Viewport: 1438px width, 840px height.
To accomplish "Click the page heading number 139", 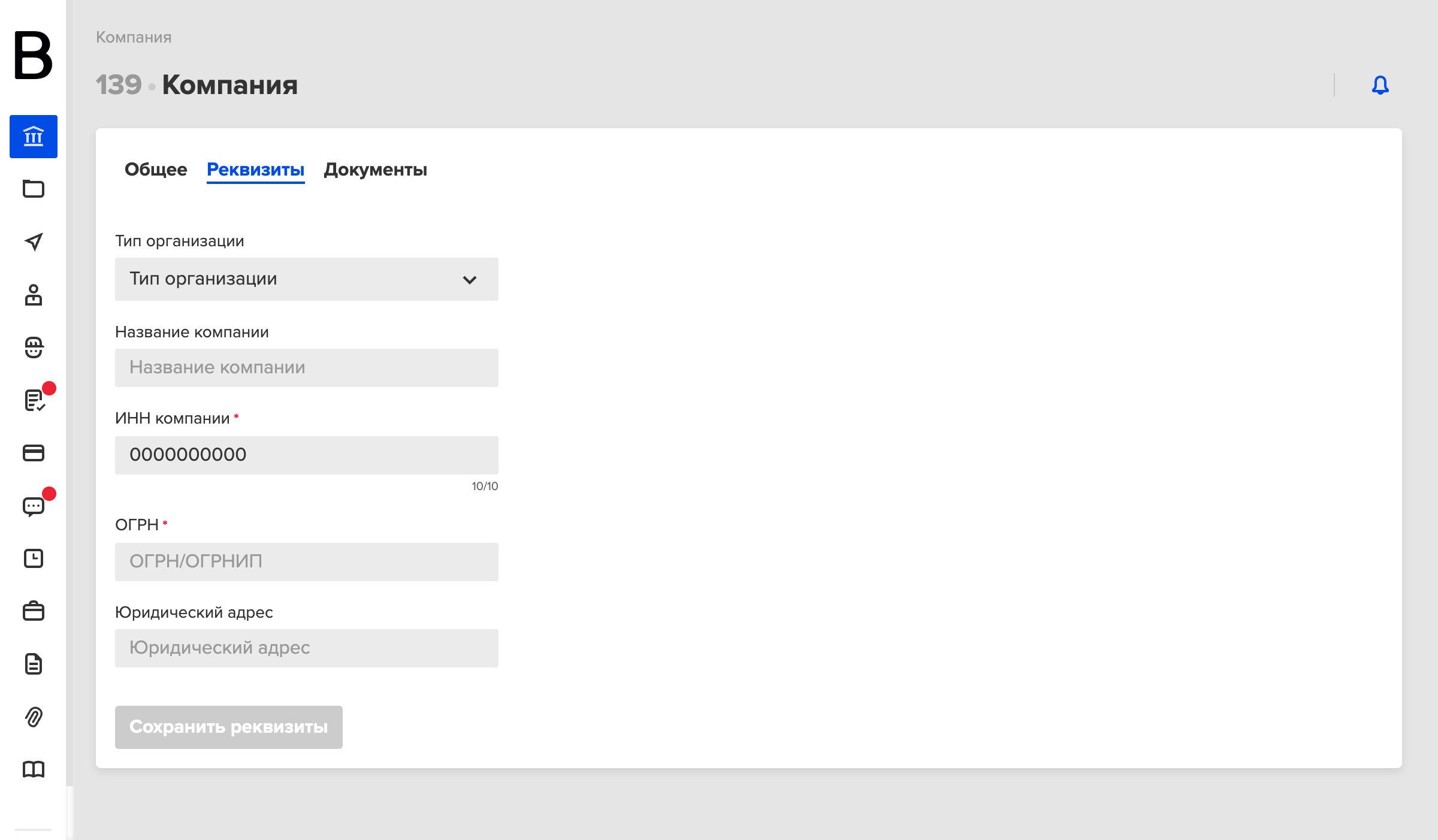I will [119, 84].
